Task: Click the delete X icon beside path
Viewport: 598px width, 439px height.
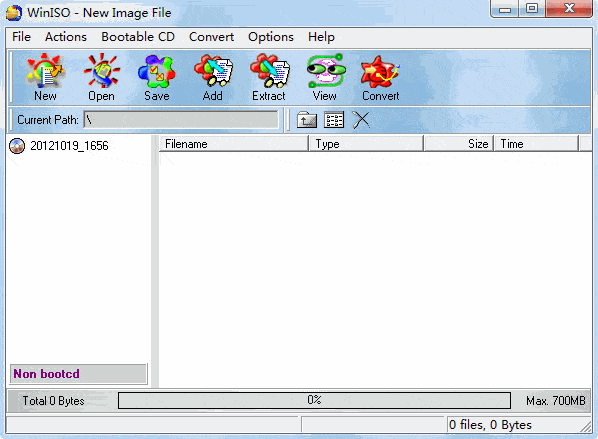Action: tap(361, 120)
